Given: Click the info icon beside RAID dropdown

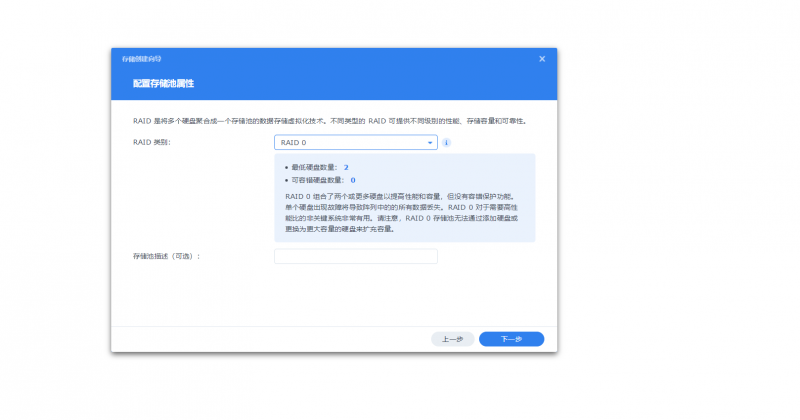Looking at the screenshot, I should point(446,142).
